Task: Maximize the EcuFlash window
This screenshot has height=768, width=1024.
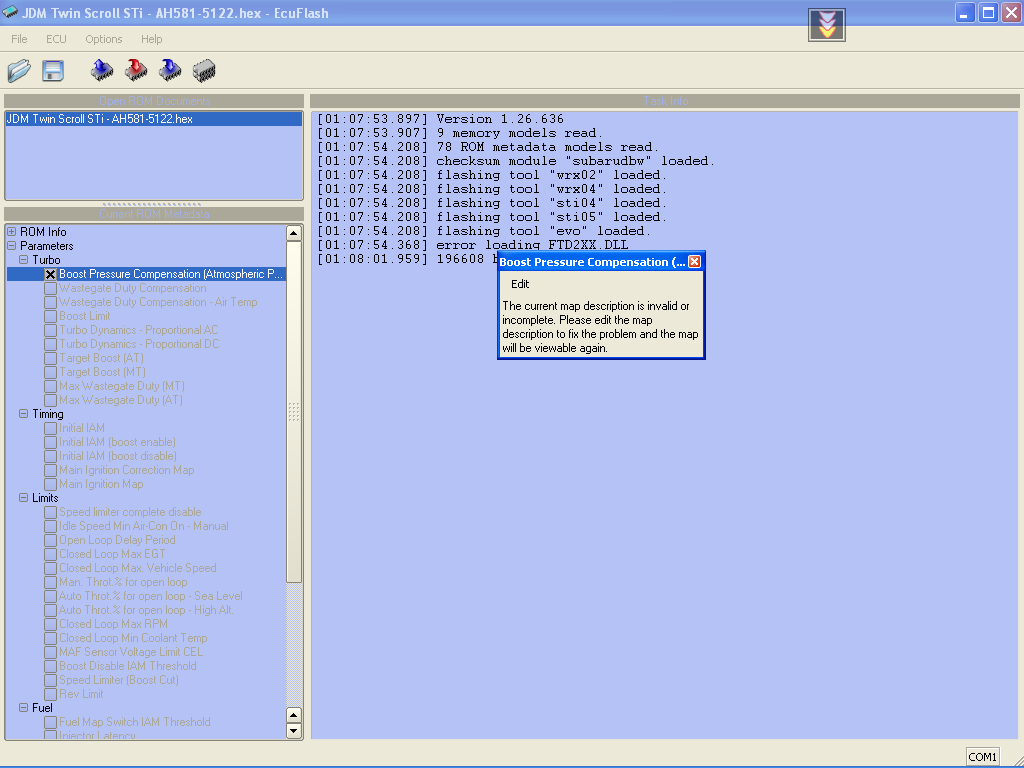Action: (x=988, y=12)
